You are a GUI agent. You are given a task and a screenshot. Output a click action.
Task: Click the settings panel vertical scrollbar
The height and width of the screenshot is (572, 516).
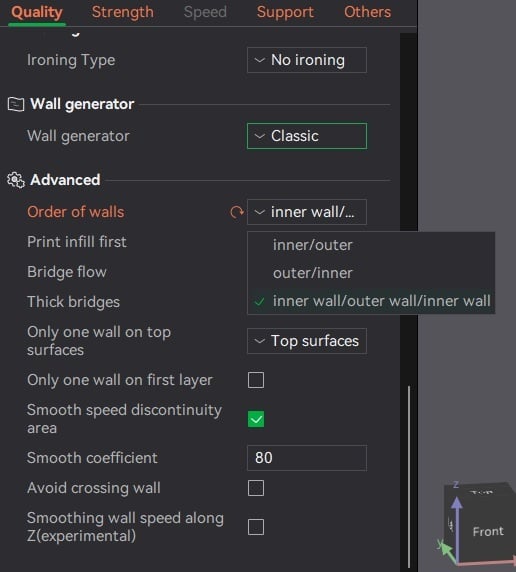pos(409,476)
